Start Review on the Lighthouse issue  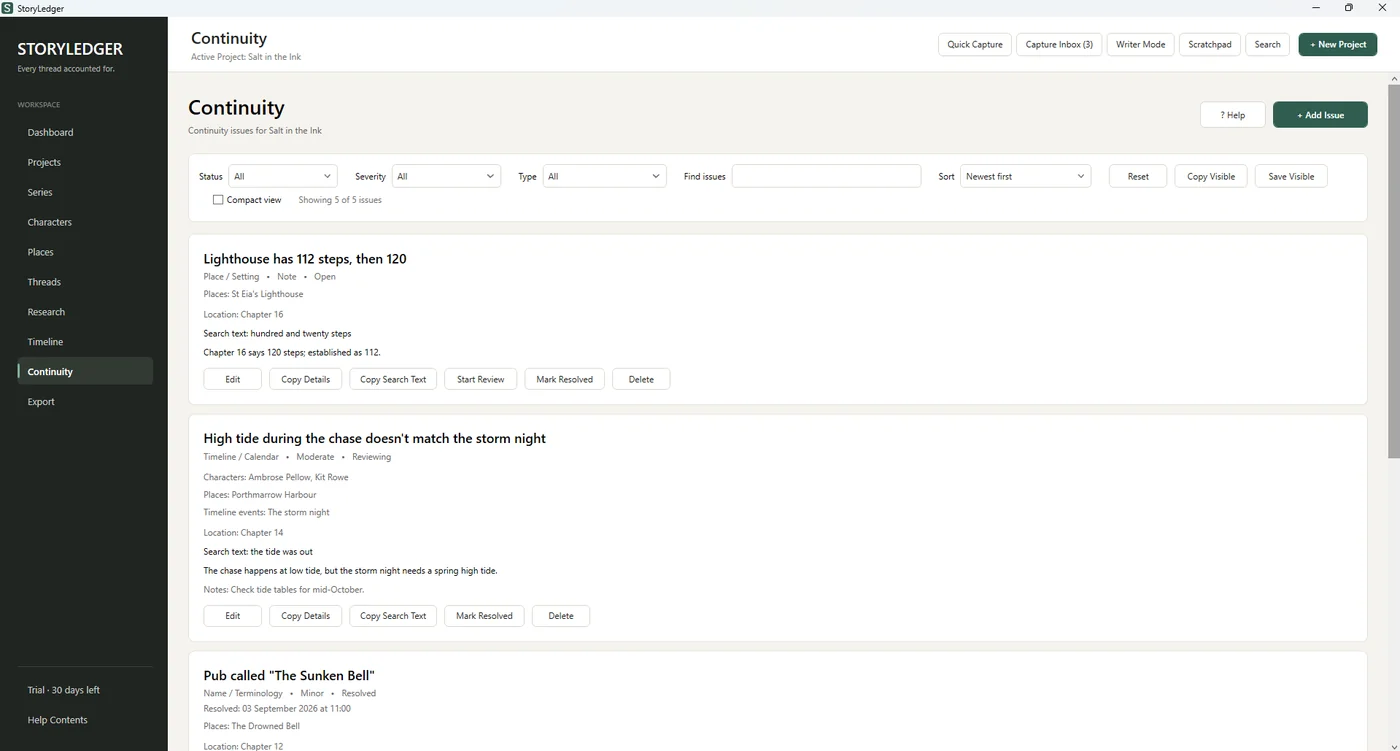[x=480, y=379]
